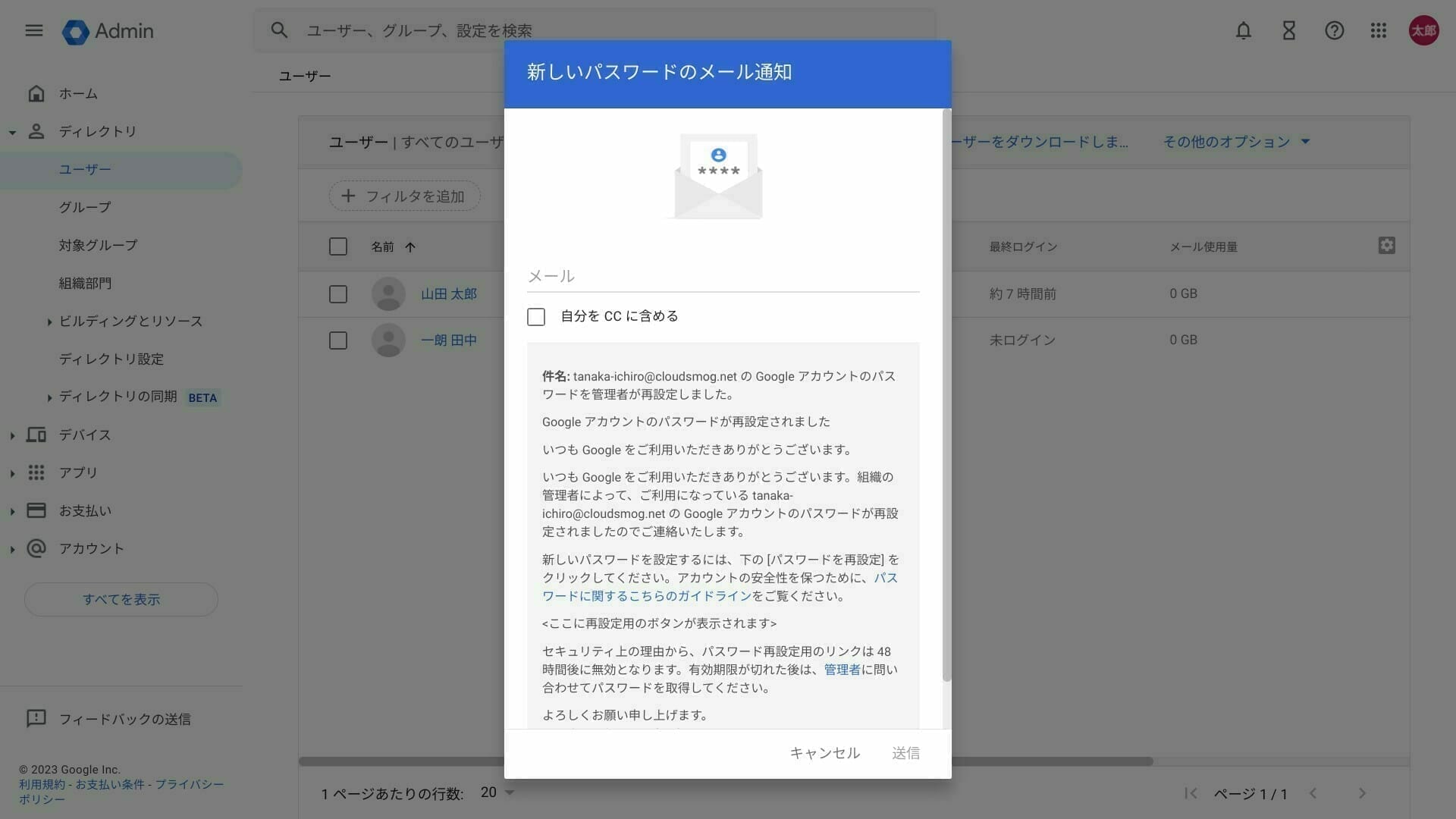This screenshot has height=819, width=1456.
Task: Click the 最終ログイン column header
Action: pos(1023,246)
